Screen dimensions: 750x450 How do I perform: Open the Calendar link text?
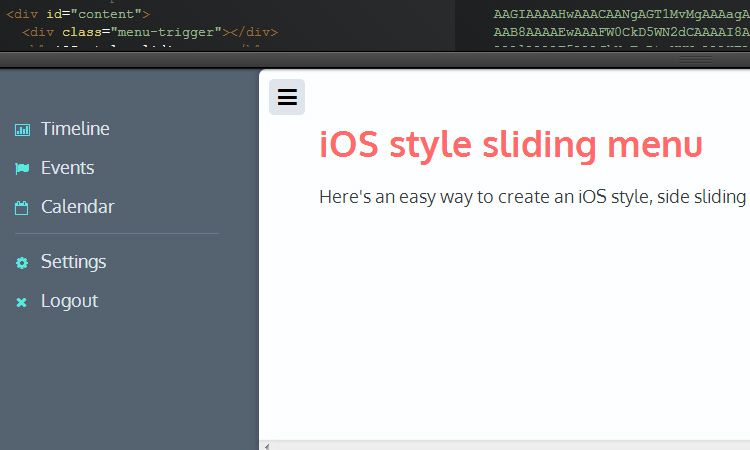click(x=77, y=207)
